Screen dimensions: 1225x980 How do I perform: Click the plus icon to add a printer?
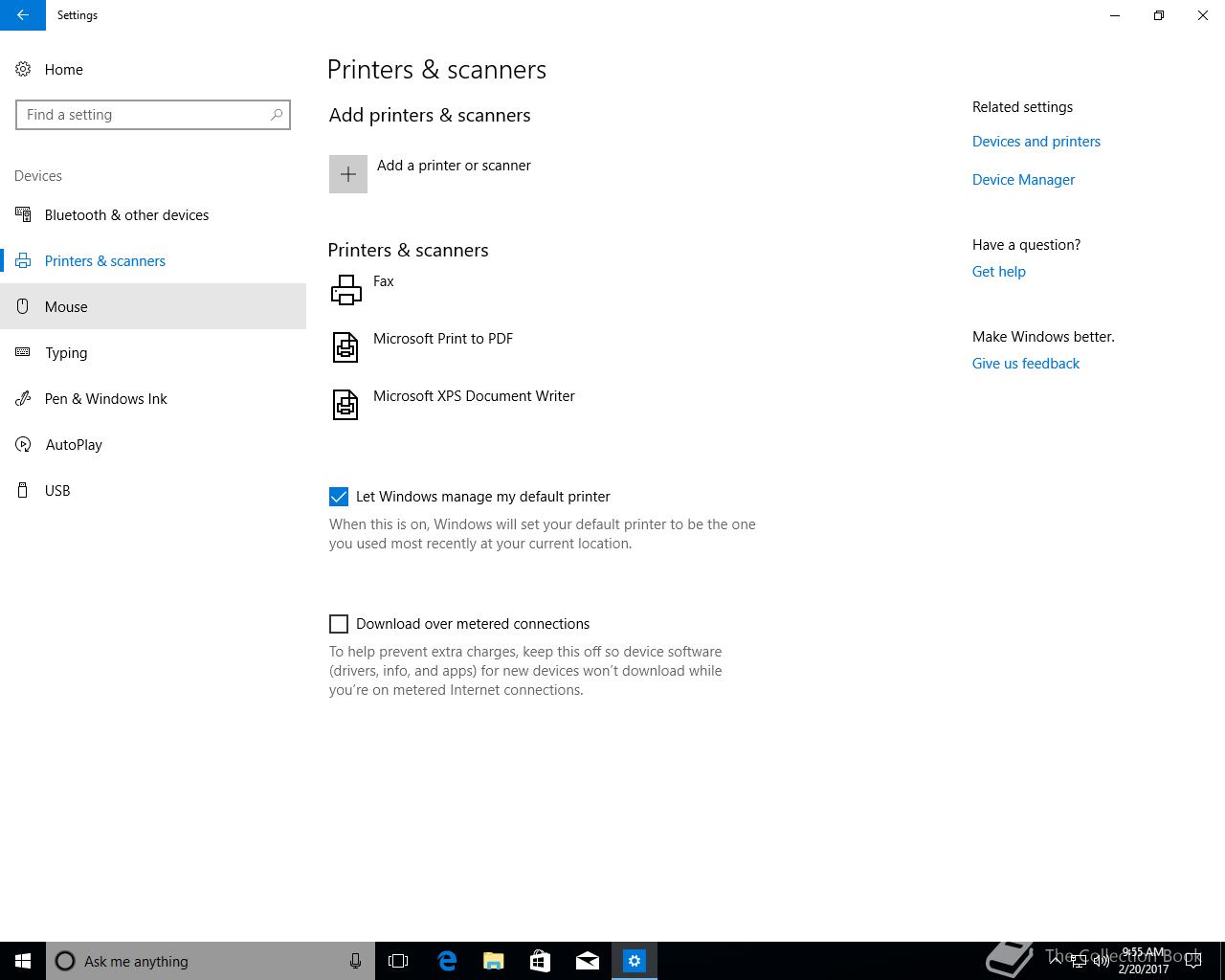pos(348,174)
